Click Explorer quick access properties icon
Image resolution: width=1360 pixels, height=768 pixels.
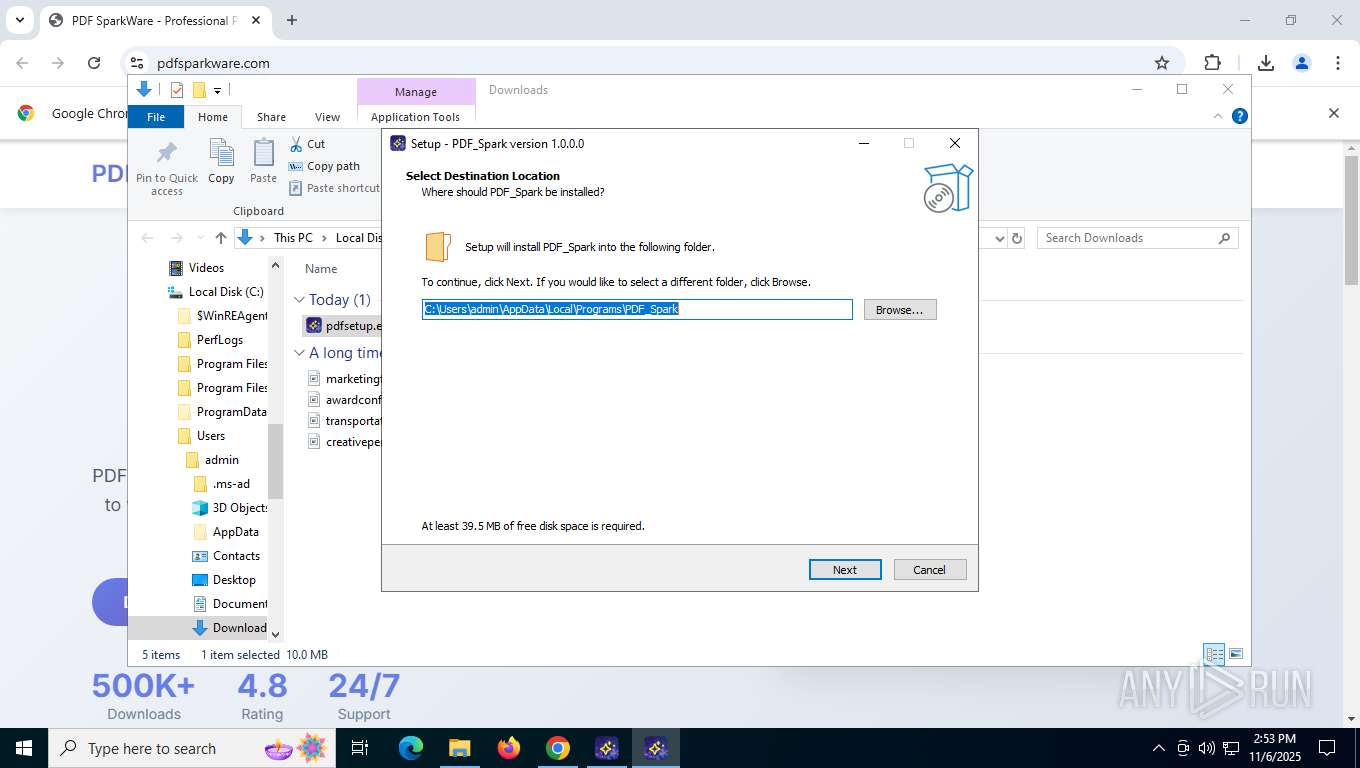point(177,90)
